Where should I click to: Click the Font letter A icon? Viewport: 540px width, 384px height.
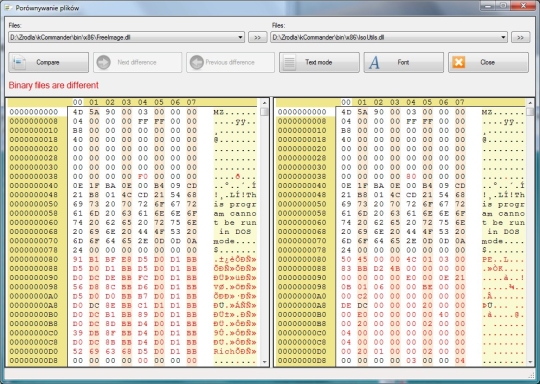[x=374, y=62]
